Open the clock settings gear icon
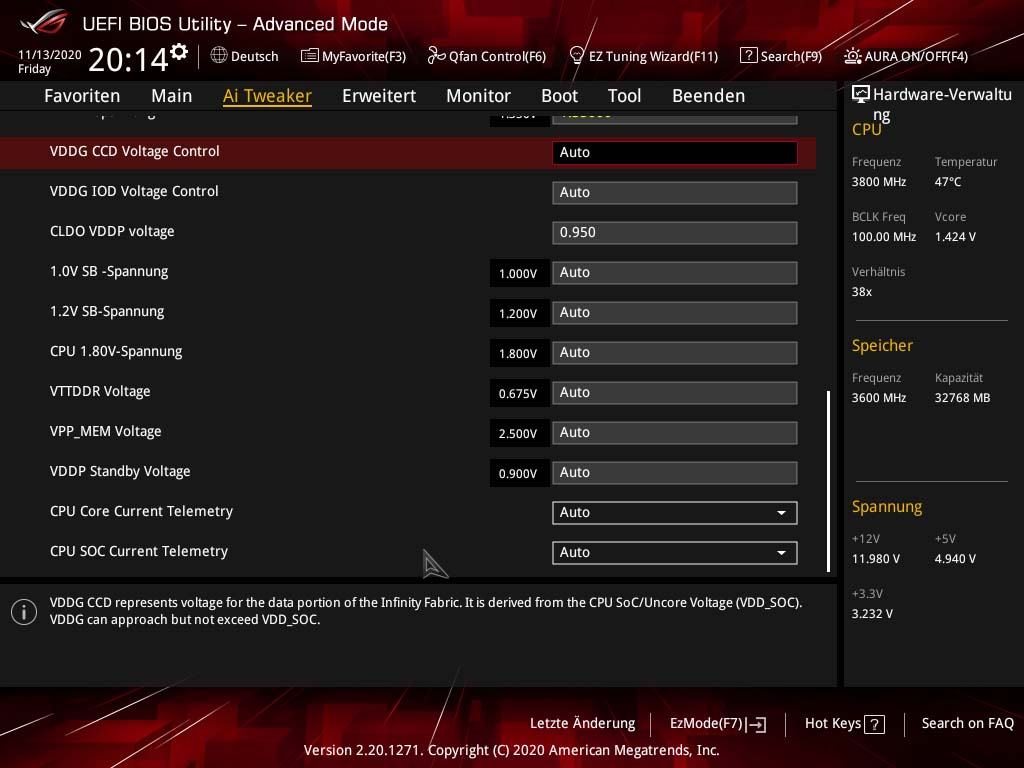 [179, 52]
